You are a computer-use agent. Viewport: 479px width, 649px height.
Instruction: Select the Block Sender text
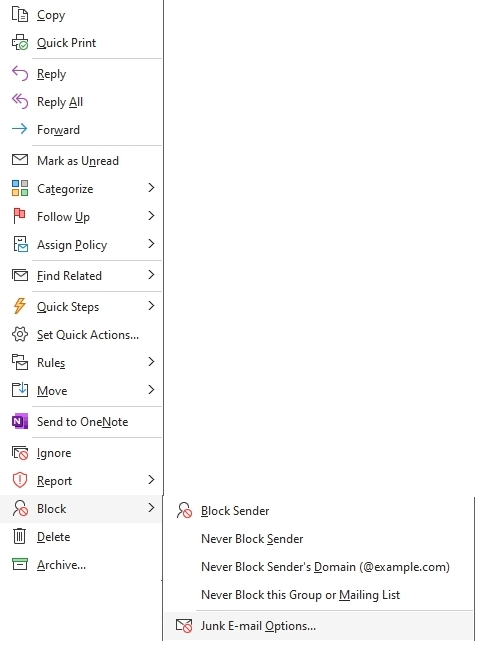pos(235,511)
